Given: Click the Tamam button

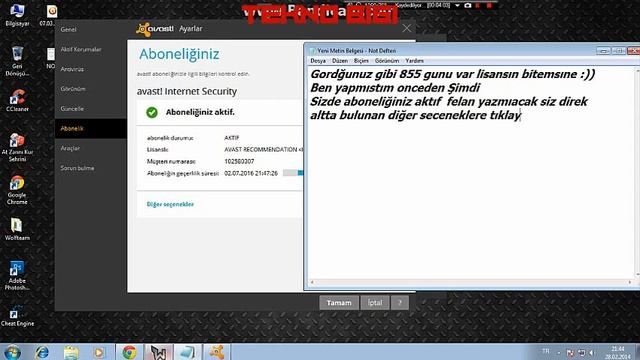Looking at the screenshot, I should tap(339, 303).
